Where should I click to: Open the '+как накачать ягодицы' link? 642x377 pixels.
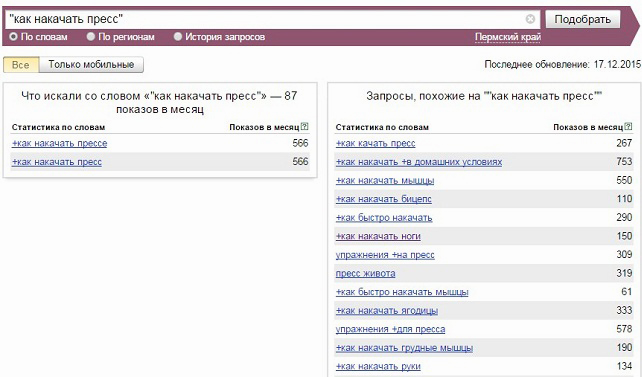[387, 311]
